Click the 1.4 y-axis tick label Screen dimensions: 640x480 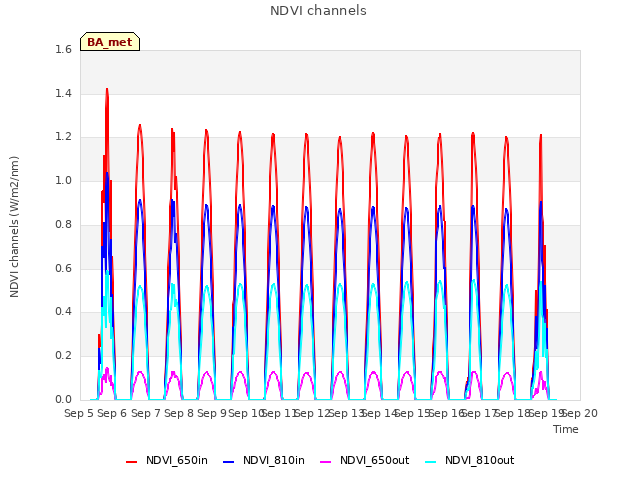(x=64, y=93)
